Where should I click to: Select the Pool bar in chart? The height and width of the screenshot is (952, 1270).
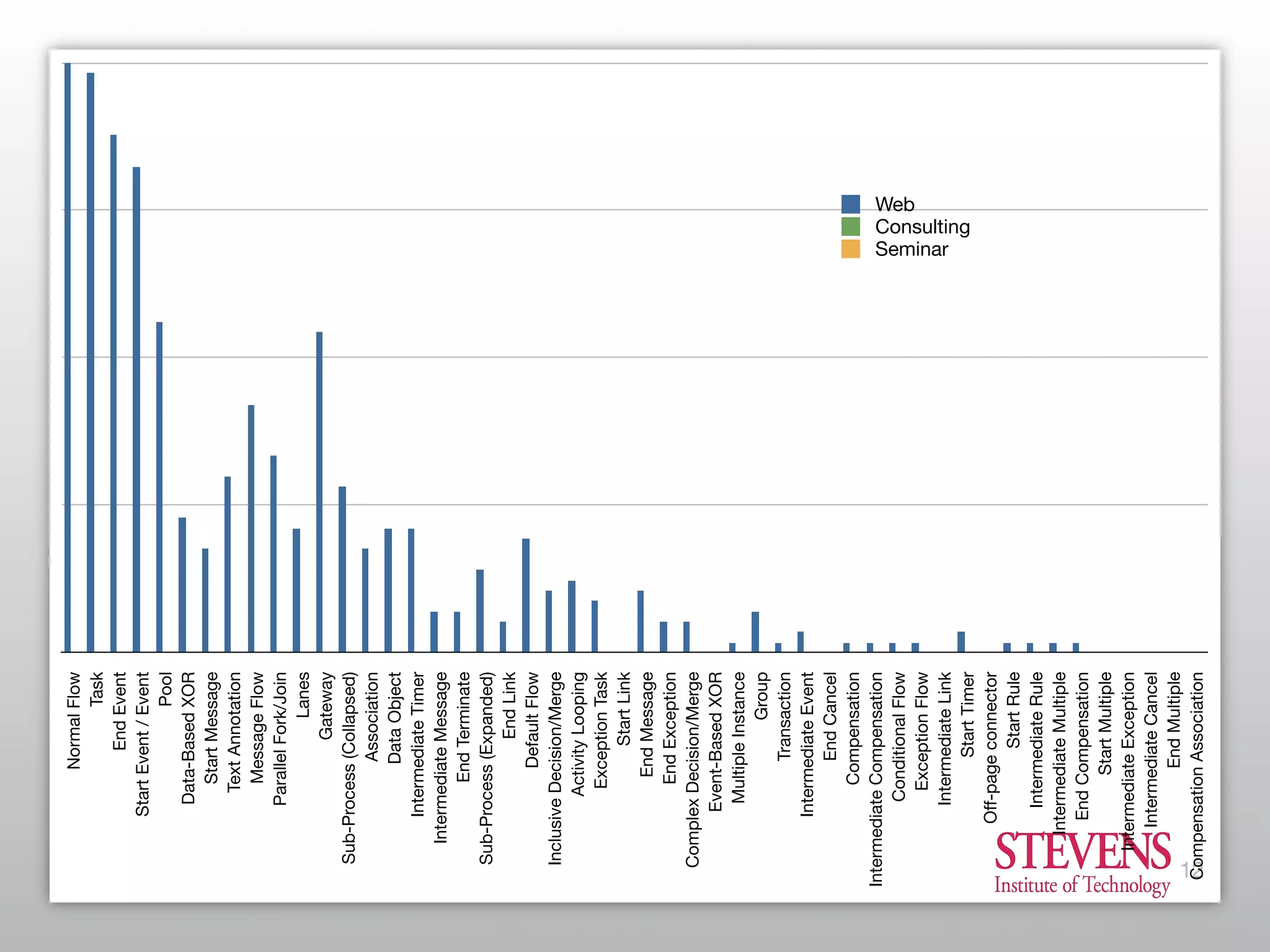[x=159, y=487]
